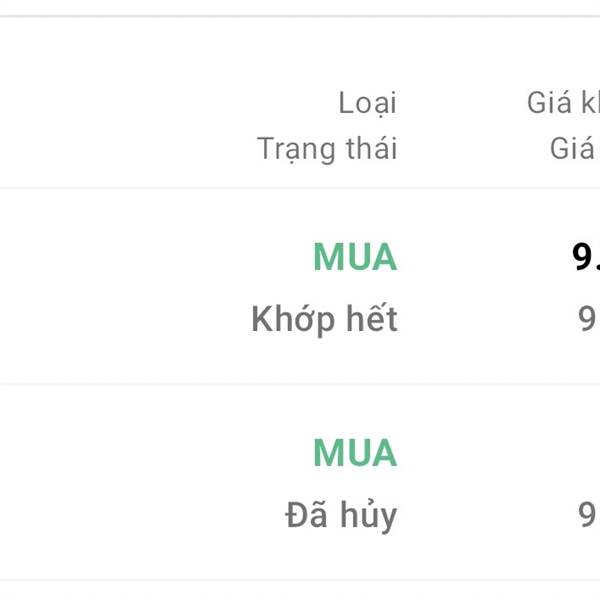The height and width of the screenshot is (600, 600).
Task: Select the gray price 9 beside Đã hủy
Action: [x=588, y=515]
